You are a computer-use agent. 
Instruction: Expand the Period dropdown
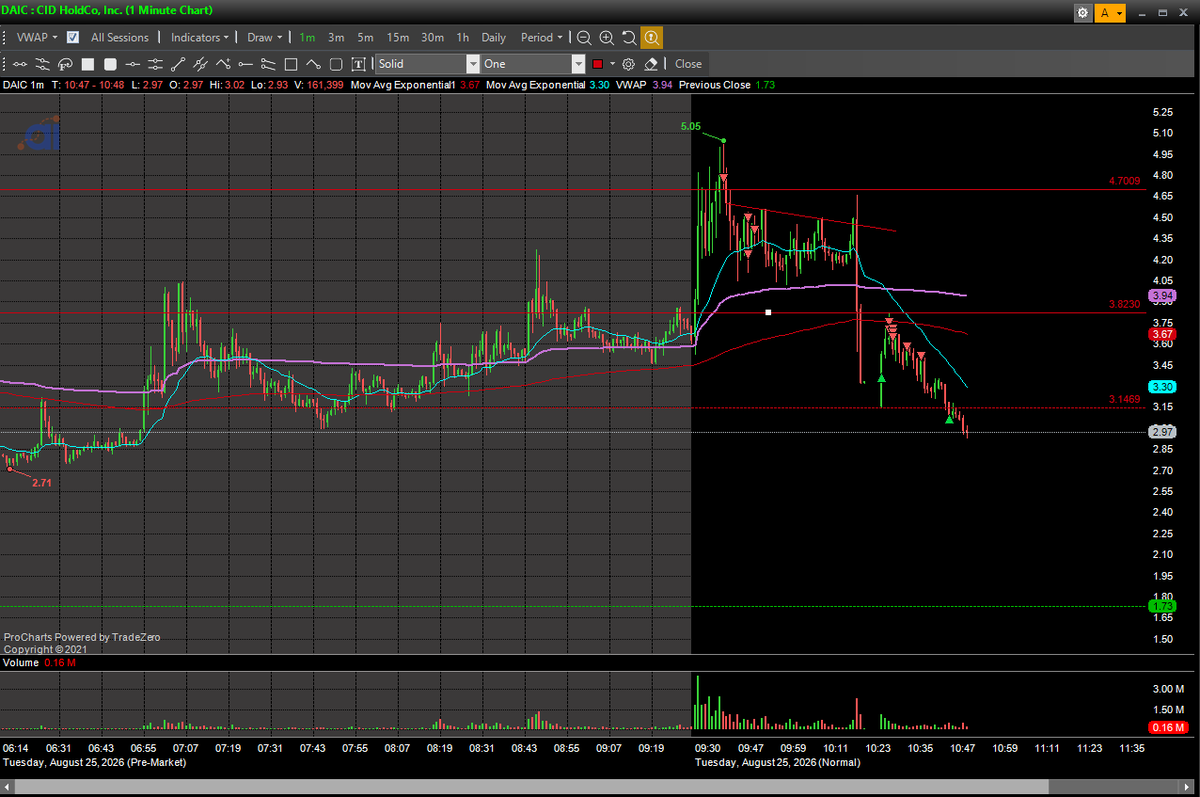point(542,37)
